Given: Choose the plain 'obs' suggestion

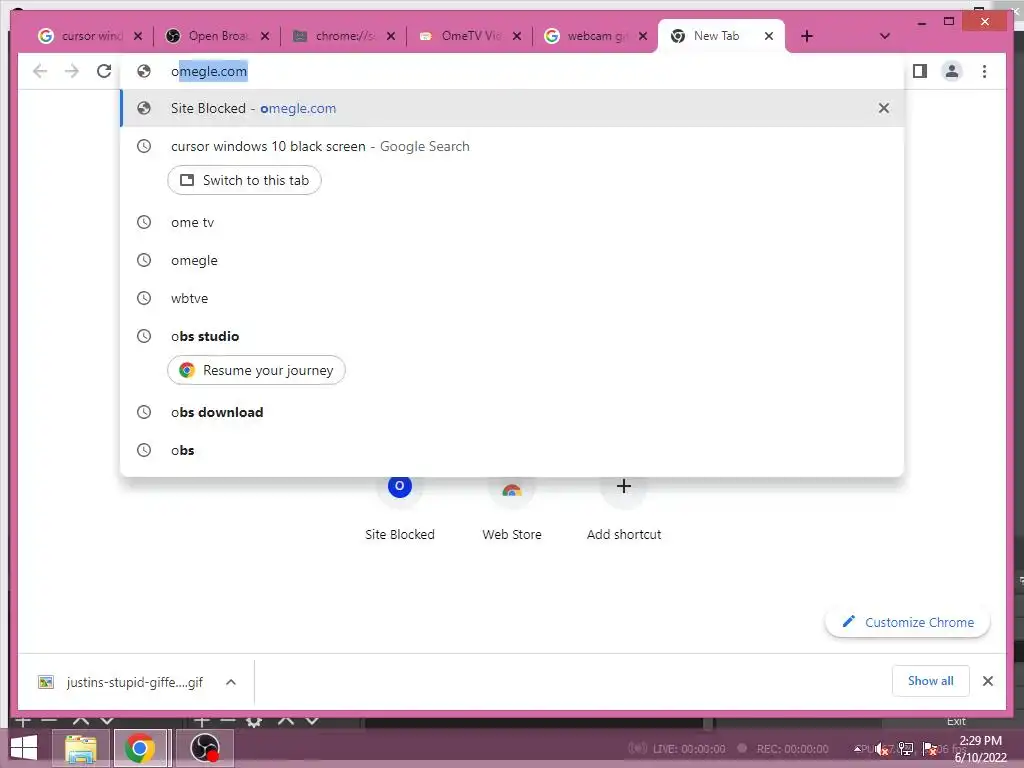Looking at the screenshot, I should click(x=513, y=450).
